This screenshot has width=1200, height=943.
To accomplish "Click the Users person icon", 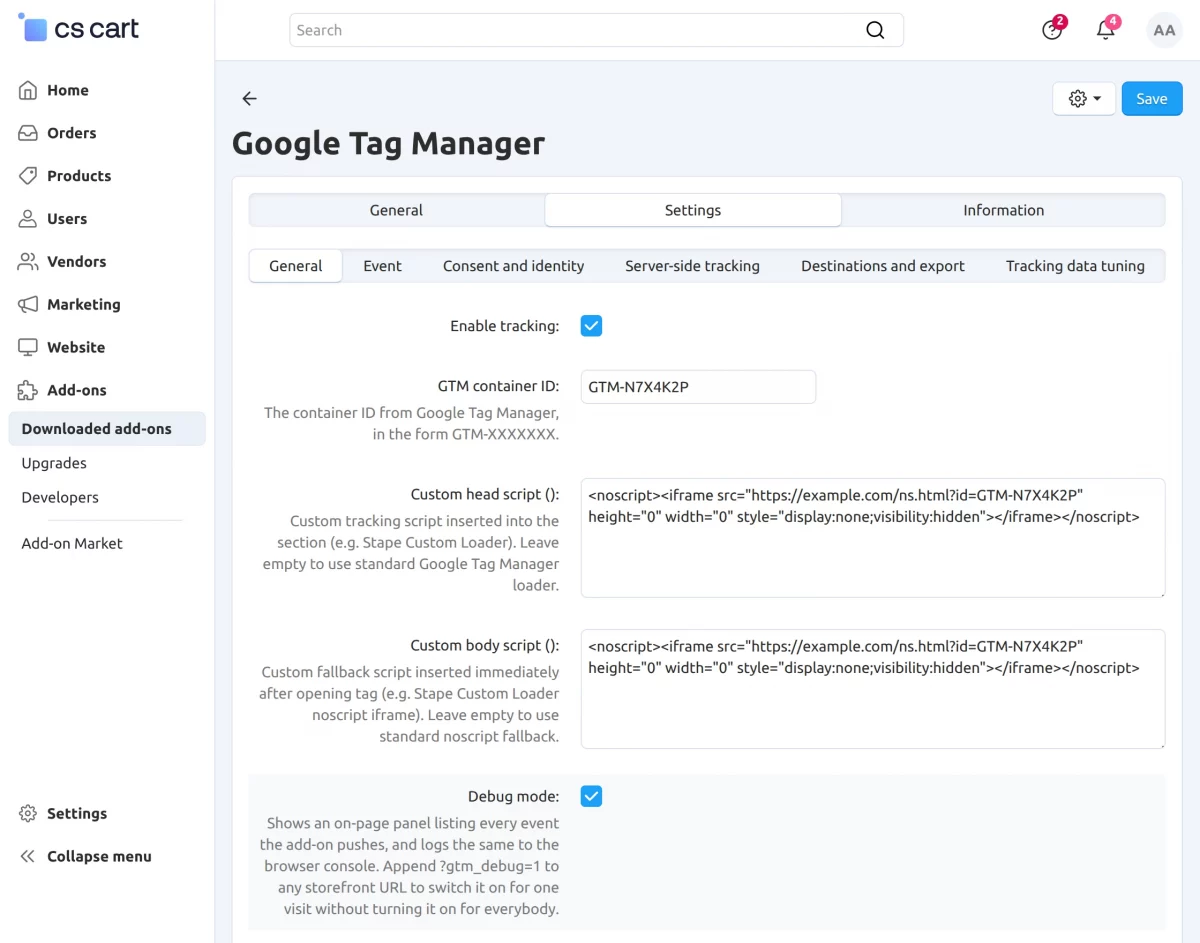I will 28,219.
